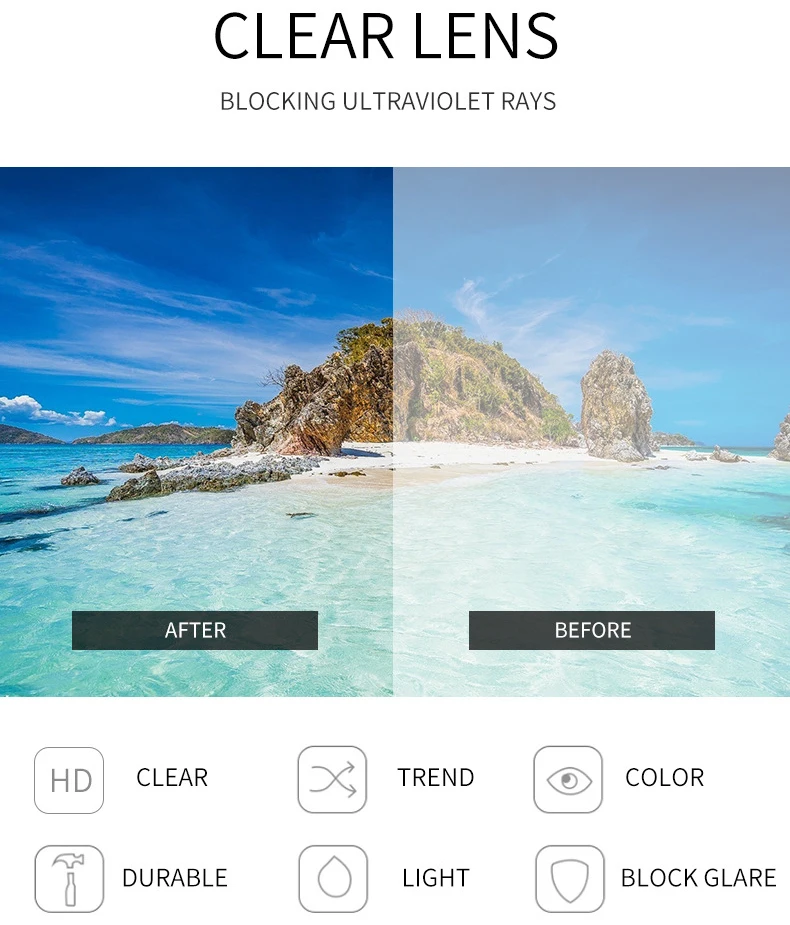
Task: Select the AFTER label banner
Action: [x=195, y=631]
